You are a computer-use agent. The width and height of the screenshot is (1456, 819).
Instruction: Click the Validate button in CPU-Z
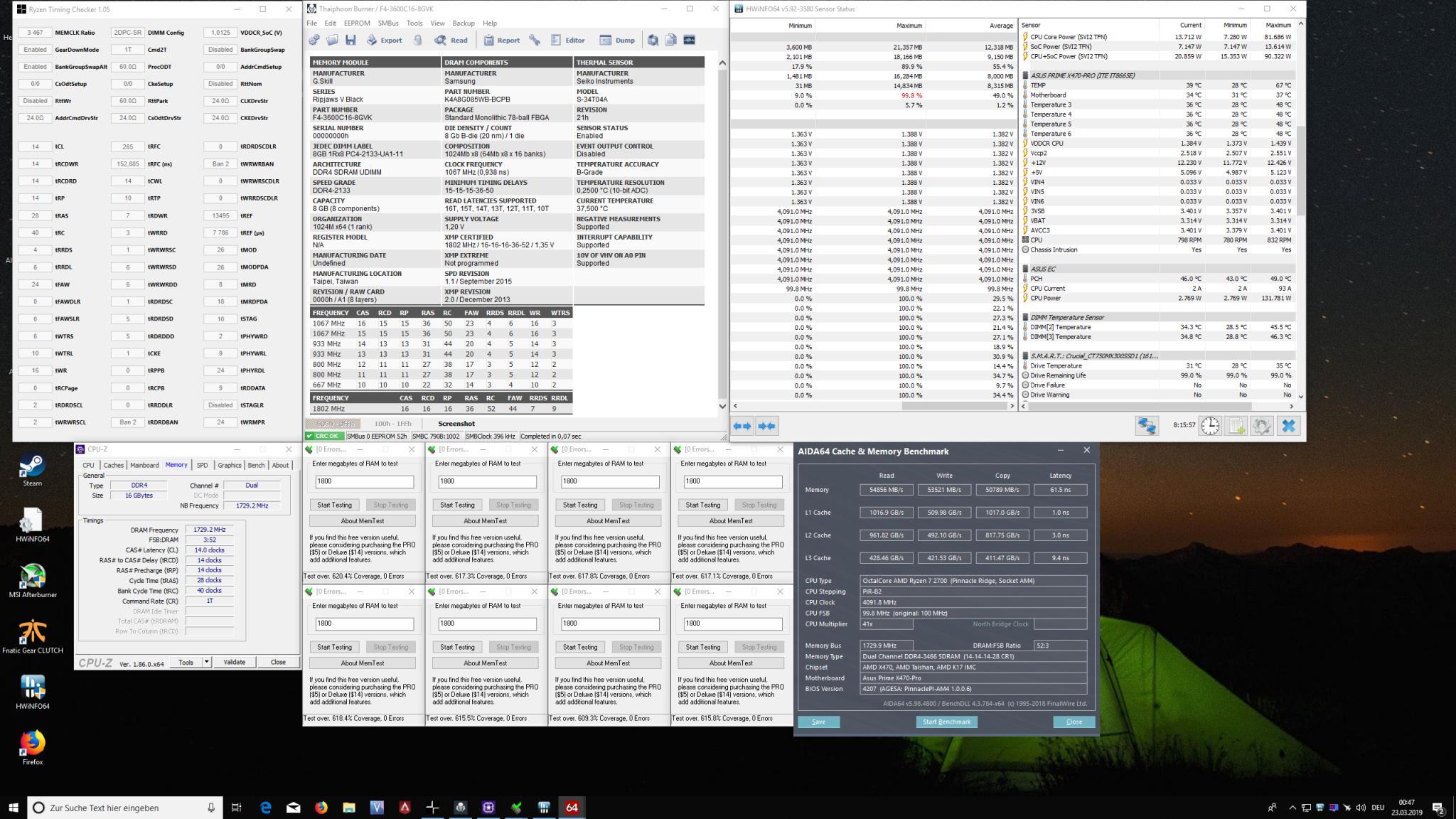(x=235, y=662)
